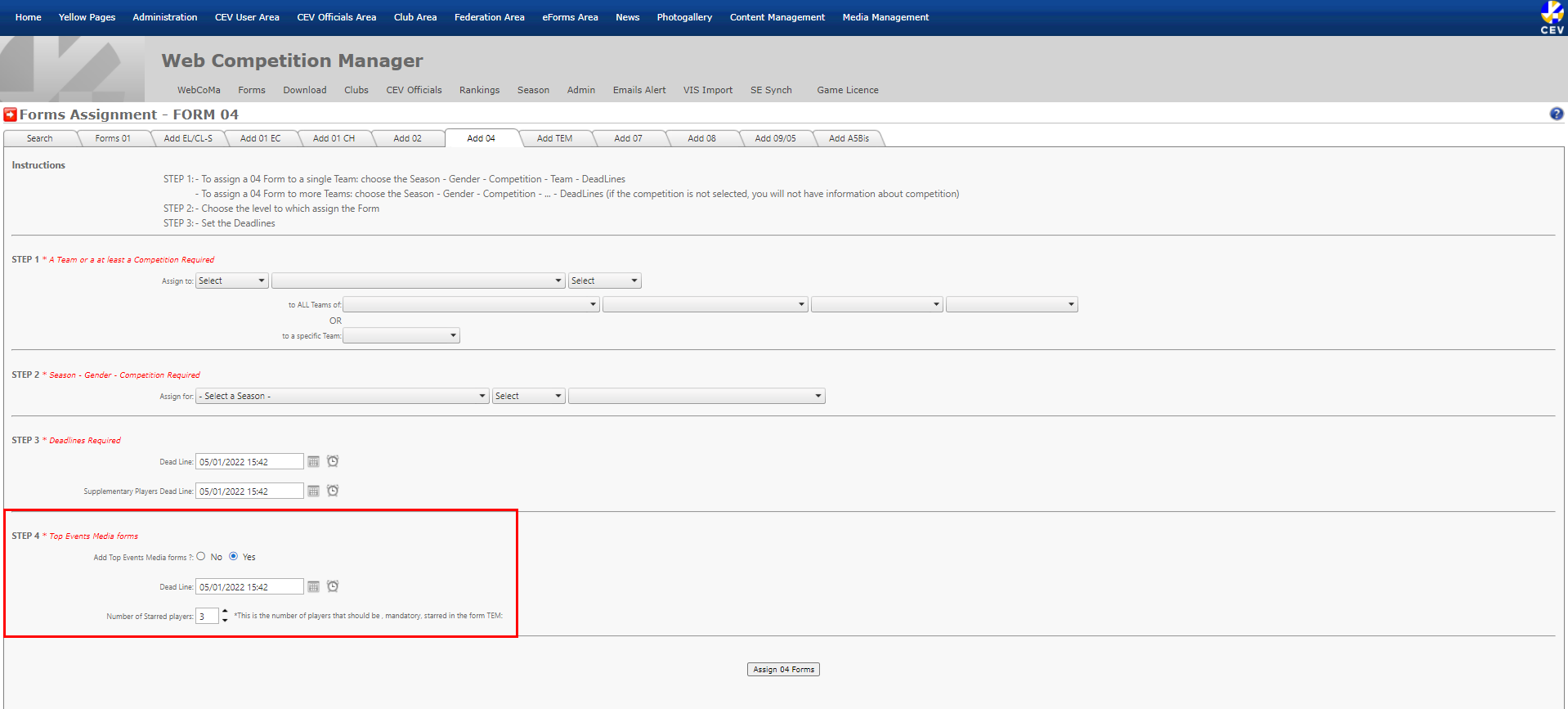
Task: Open the Add 09/05 tab
Action: coord(775,138)
